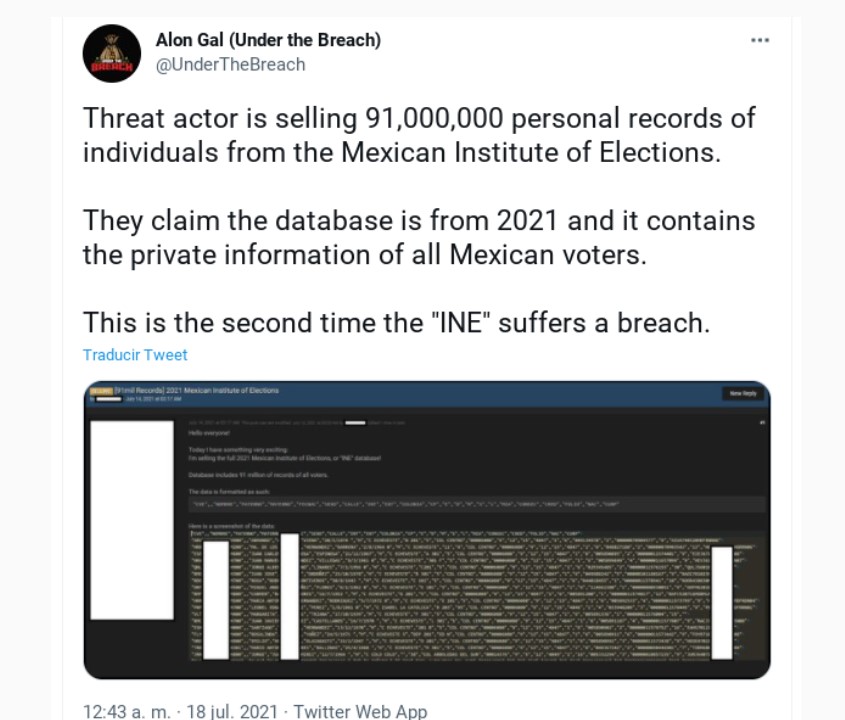Open the three-dot more options menu
845x720 pixels.
click(760, 40)
